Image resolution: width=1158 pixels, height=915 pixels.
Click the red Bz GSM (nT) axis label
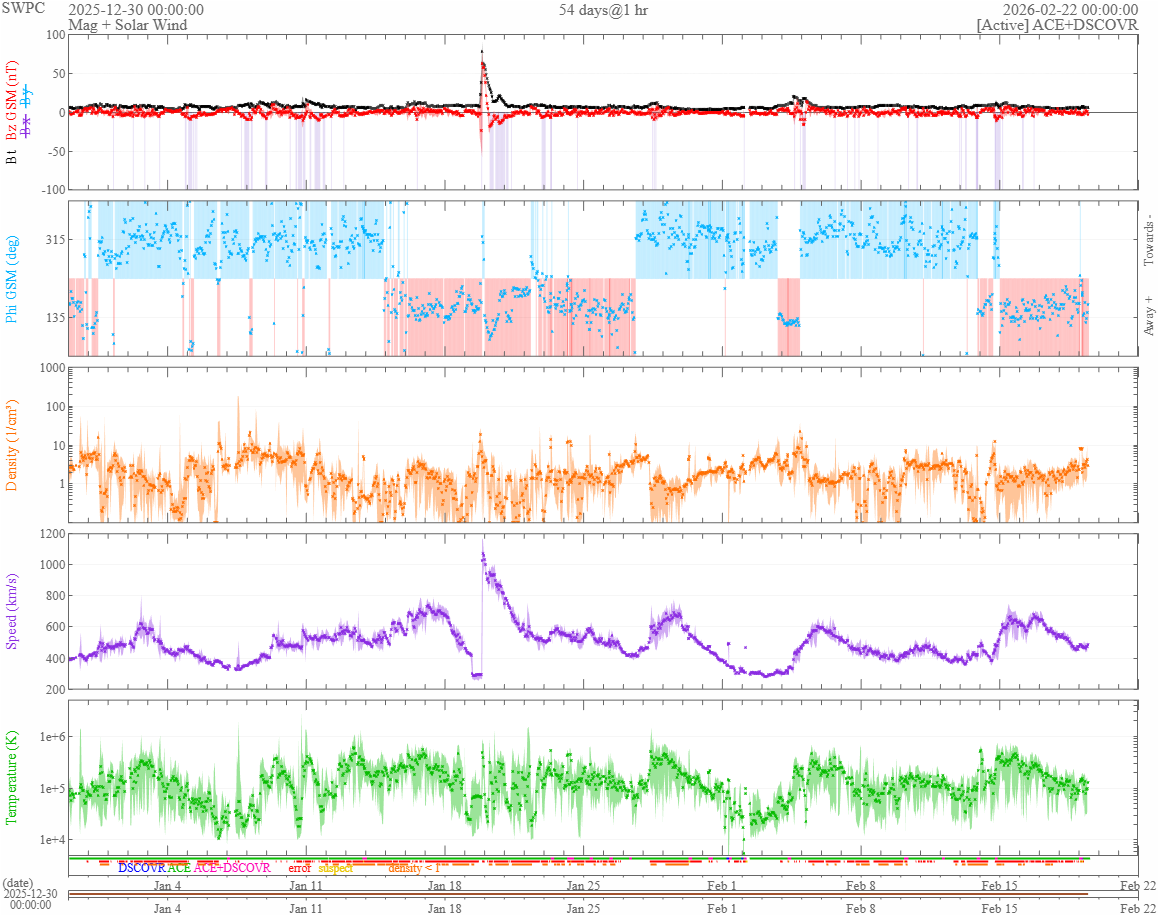[11, 101]
